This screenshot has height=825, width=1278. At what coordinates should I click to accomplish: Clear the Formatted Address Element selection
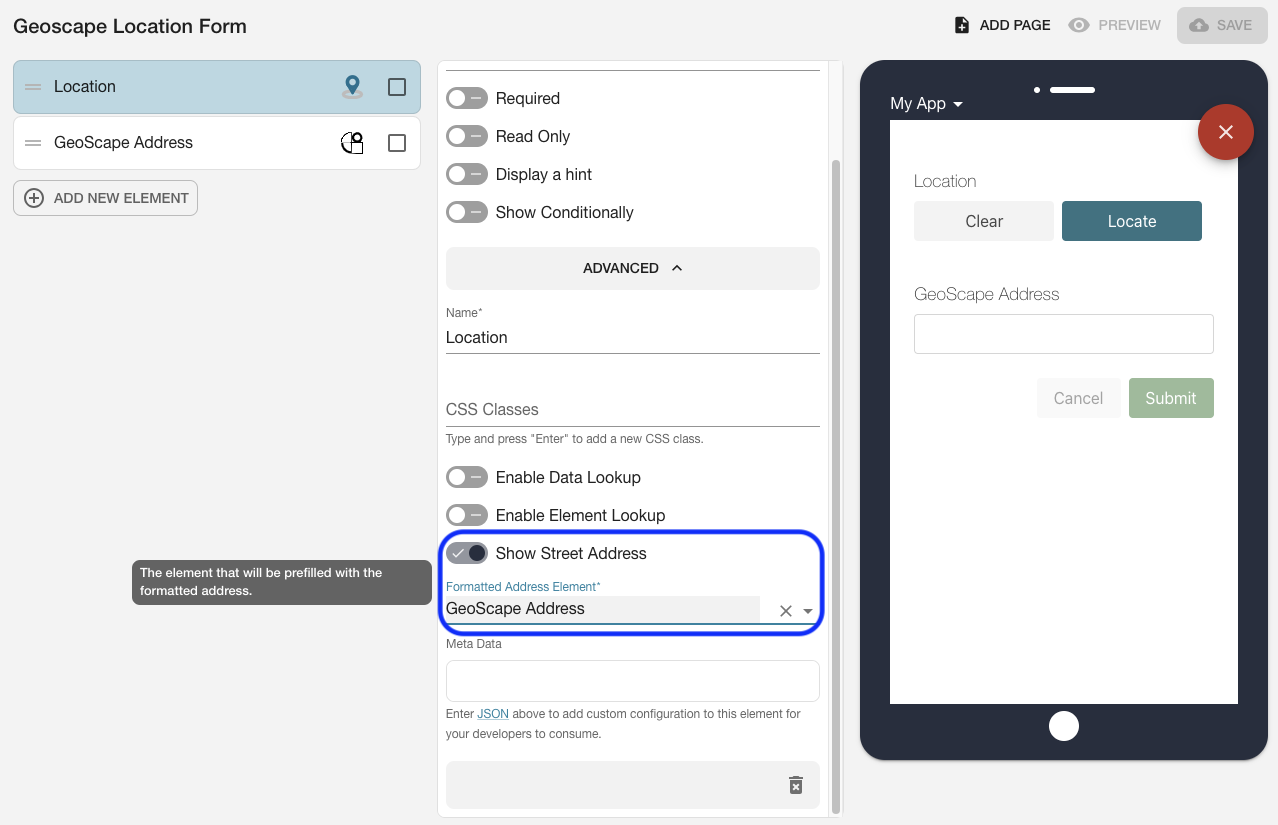point(786,611)
